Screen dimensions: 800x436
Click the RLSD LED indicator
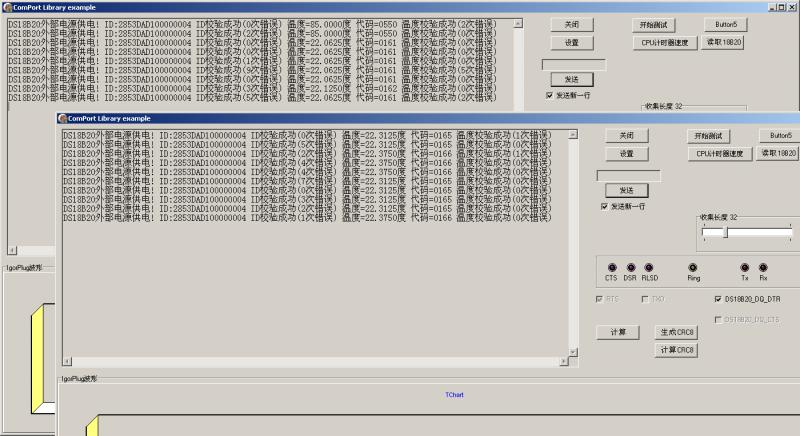649,267
